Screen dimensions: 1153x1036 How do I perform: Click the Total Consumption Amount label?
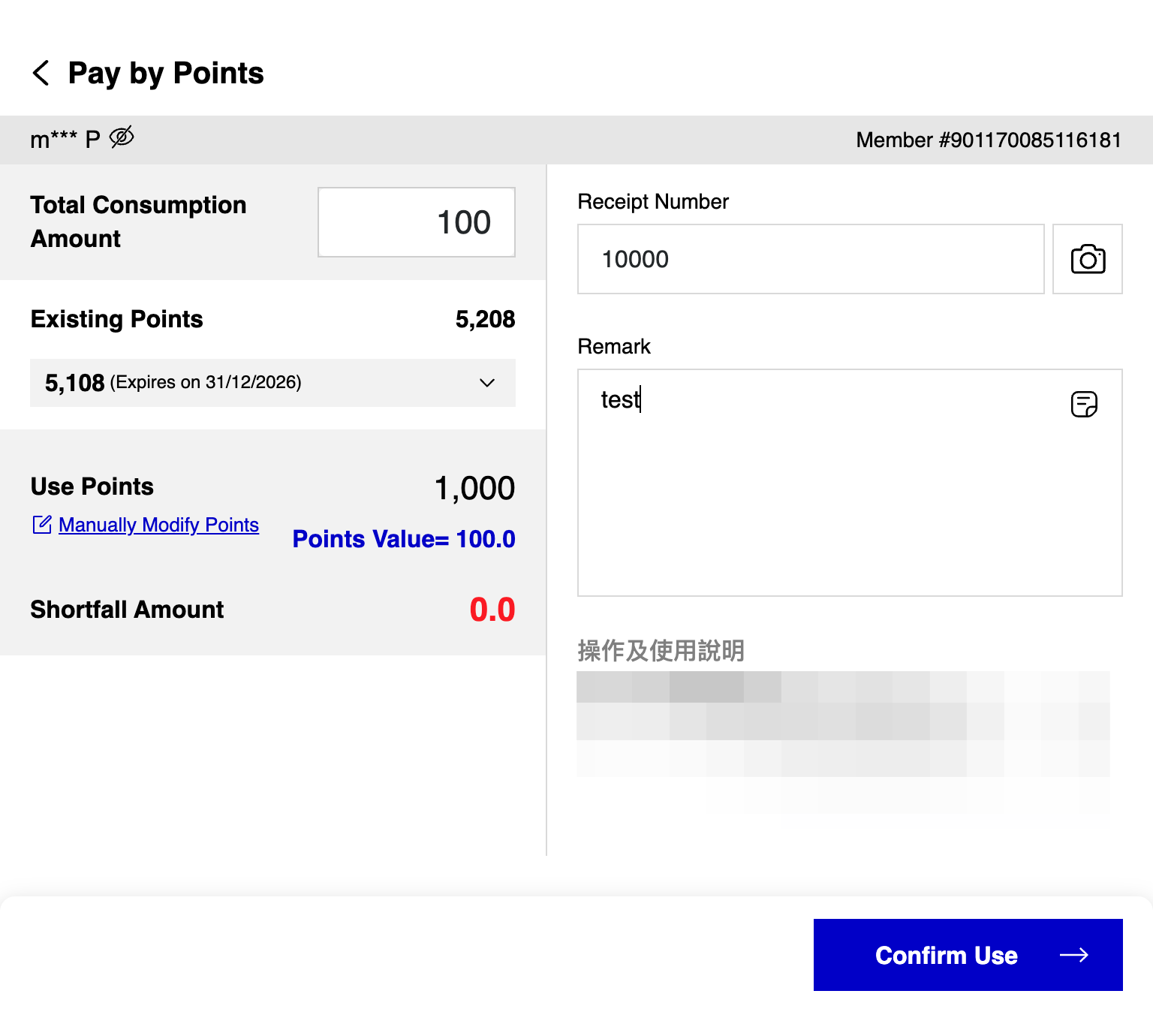pos(138,221)
